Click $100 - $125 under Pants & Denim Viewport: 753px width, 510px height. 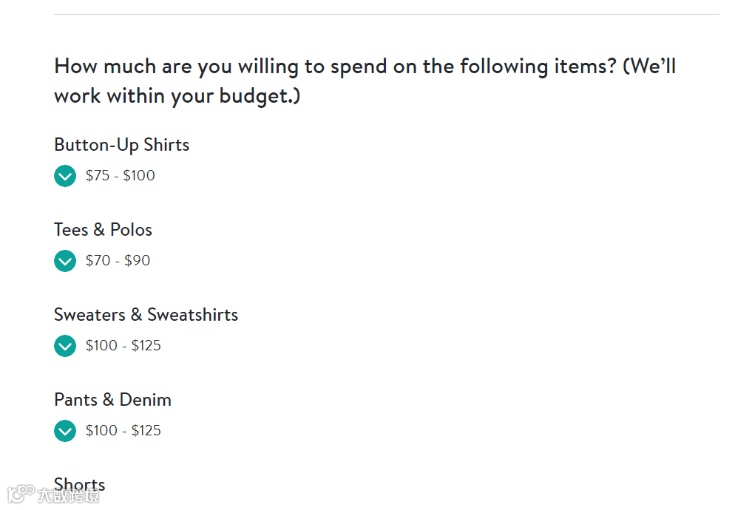(x=123, y=431)
